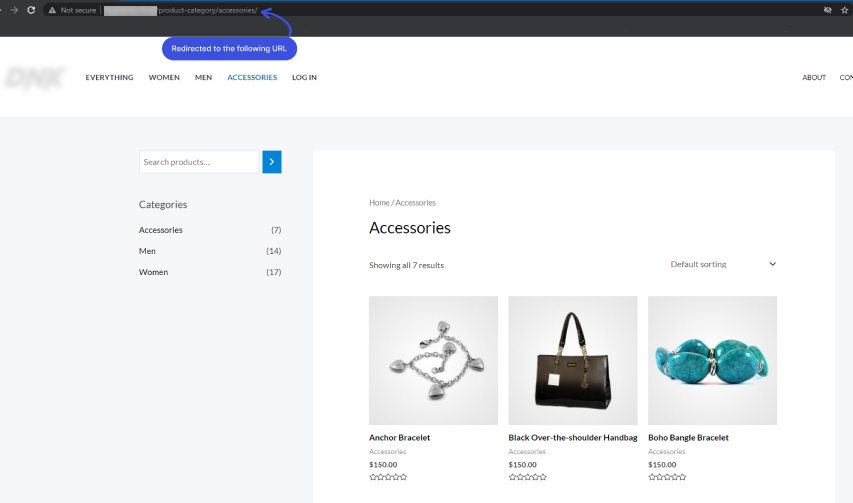This screenshot has width=853, height=503.
Task: Go to the About page
Action: tap(814, 77)
